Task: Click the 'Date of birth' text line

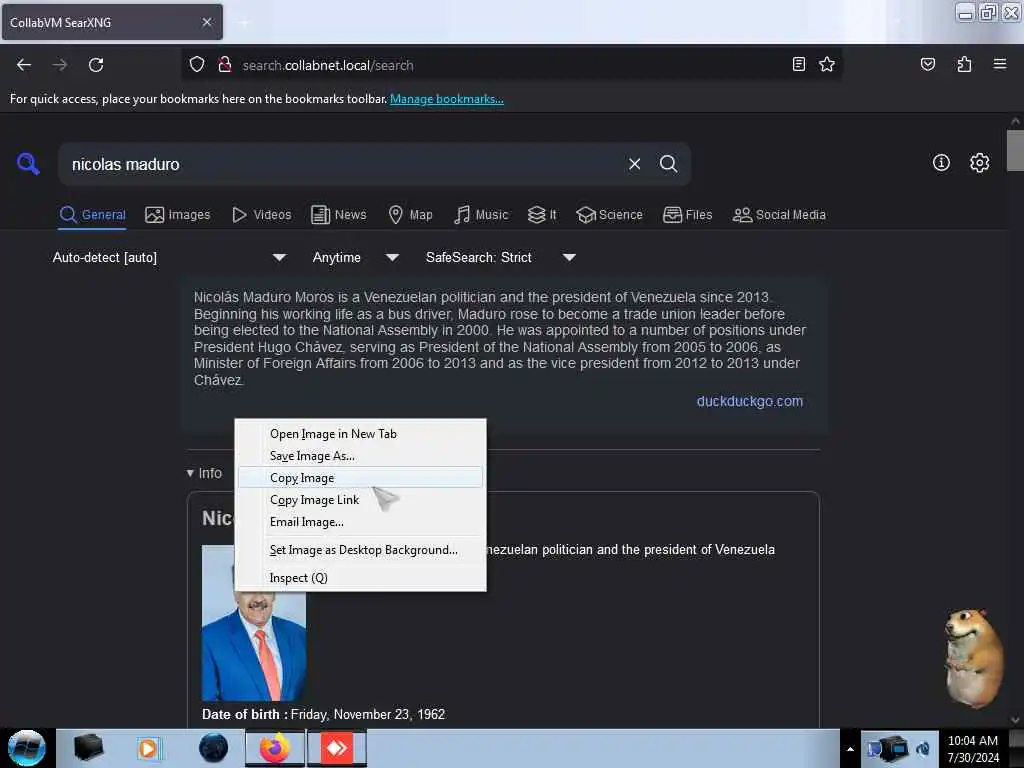Action: coord(323,714)
